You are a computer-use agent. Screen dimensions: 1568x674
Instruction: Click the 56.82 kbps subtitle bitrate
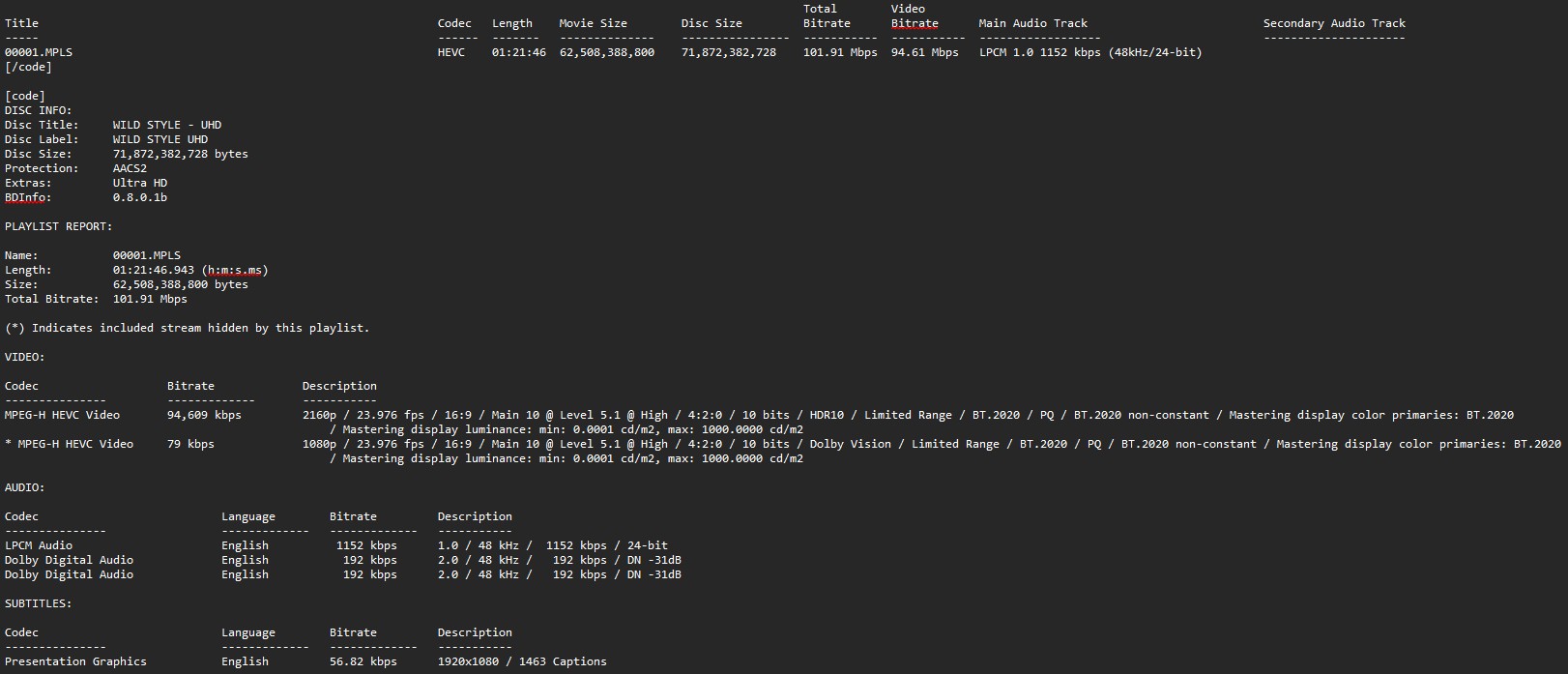click(x=363, y=661)
